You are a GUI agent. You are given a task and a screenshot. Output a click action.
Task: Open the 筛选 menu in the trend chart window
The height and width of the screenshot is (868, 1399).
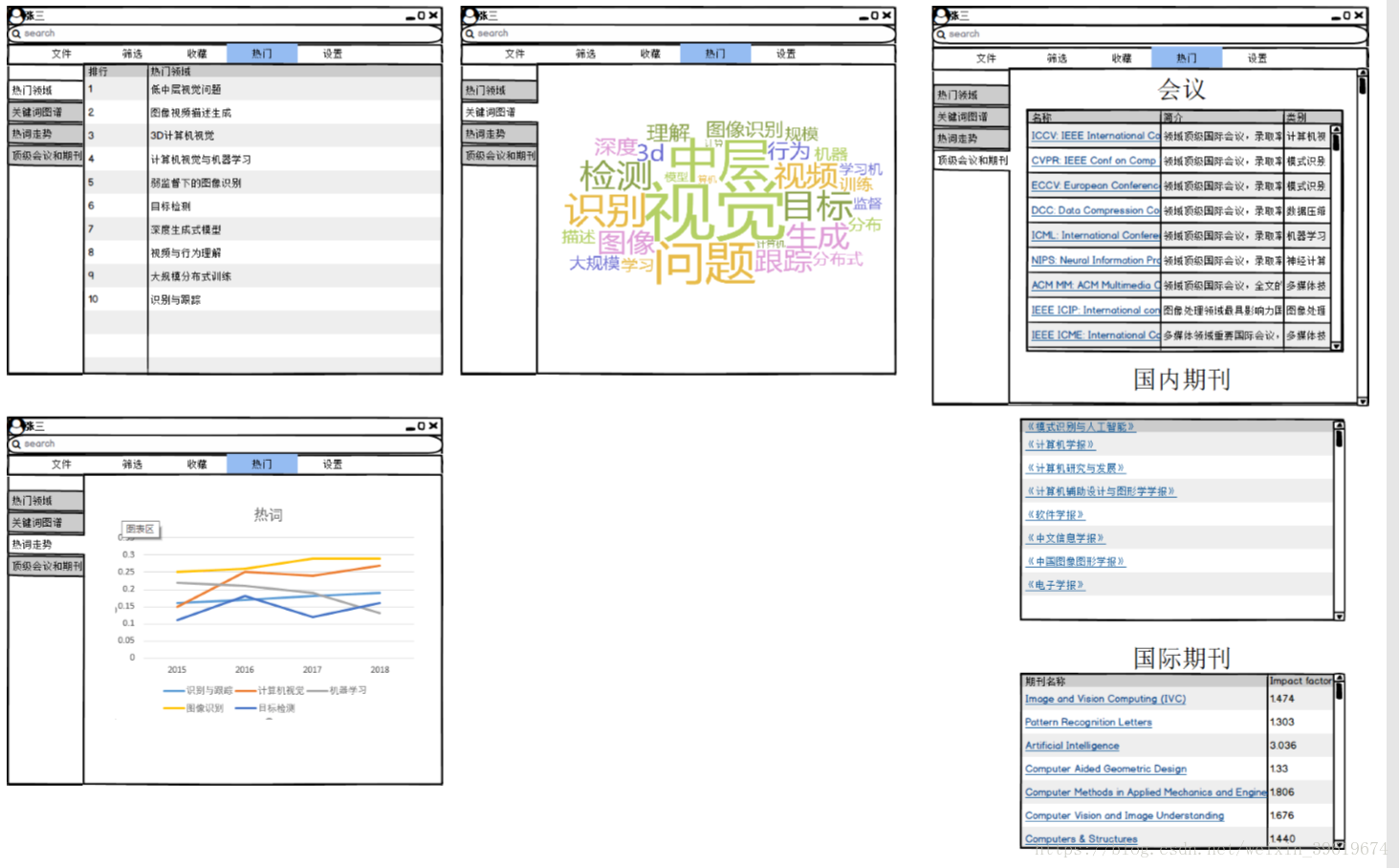132,464
